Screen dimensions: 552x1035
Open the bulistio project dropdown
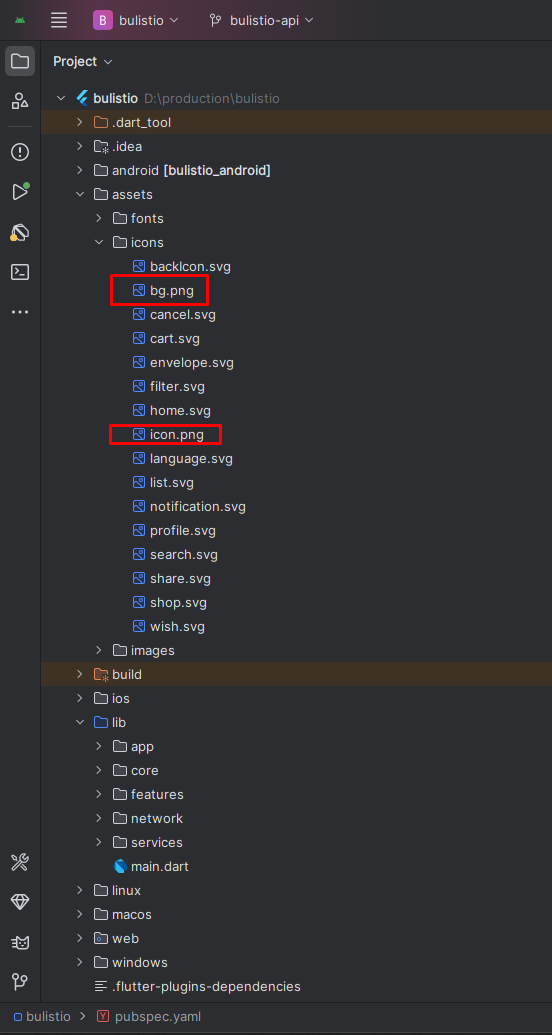tap(136, 20)
